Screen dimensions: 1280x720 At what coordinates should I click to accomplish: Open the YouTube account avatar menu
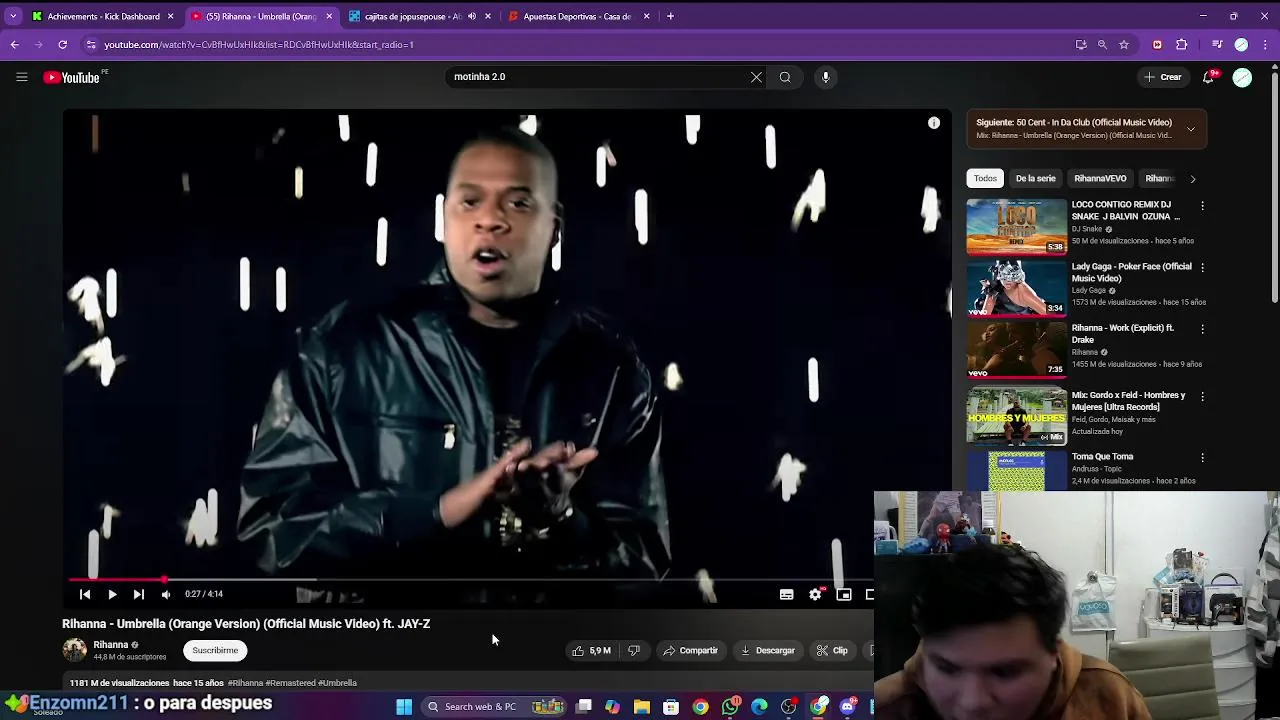1242,77
